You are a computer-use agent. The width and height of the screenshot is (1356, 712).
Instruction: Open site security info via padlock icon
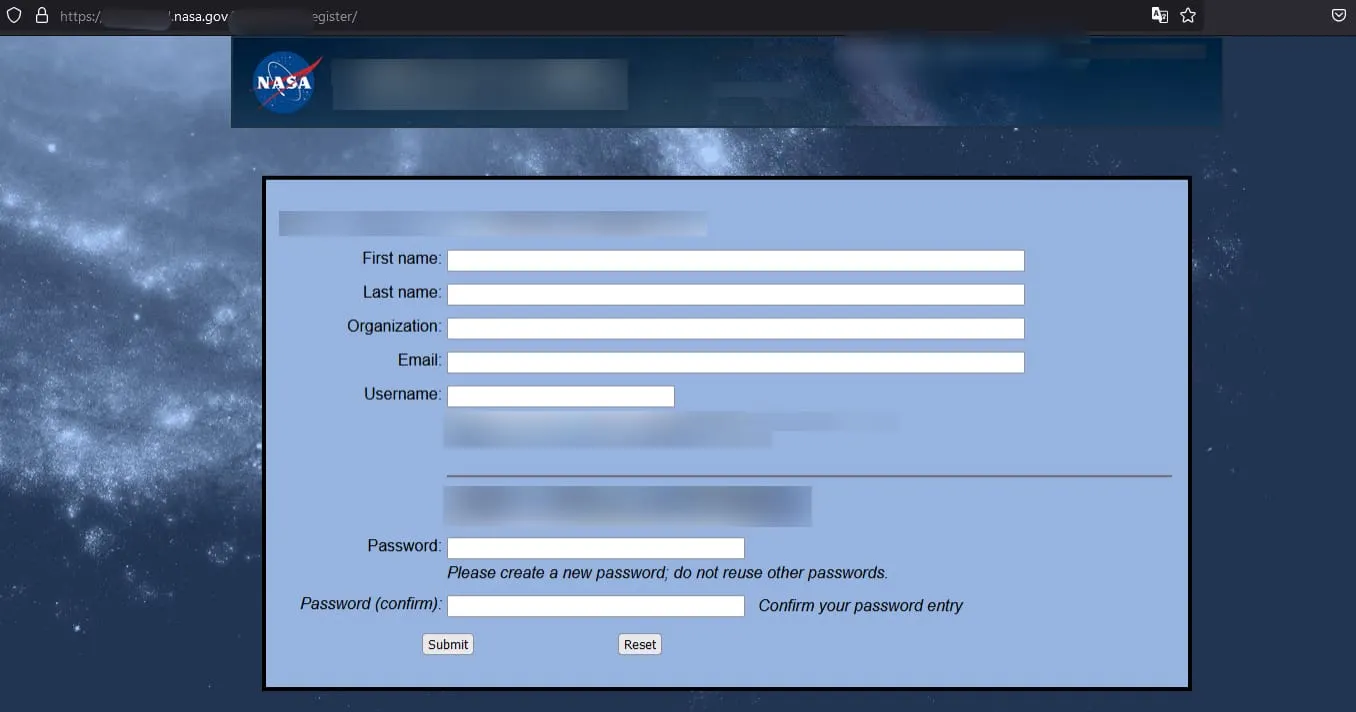point(42,16)
